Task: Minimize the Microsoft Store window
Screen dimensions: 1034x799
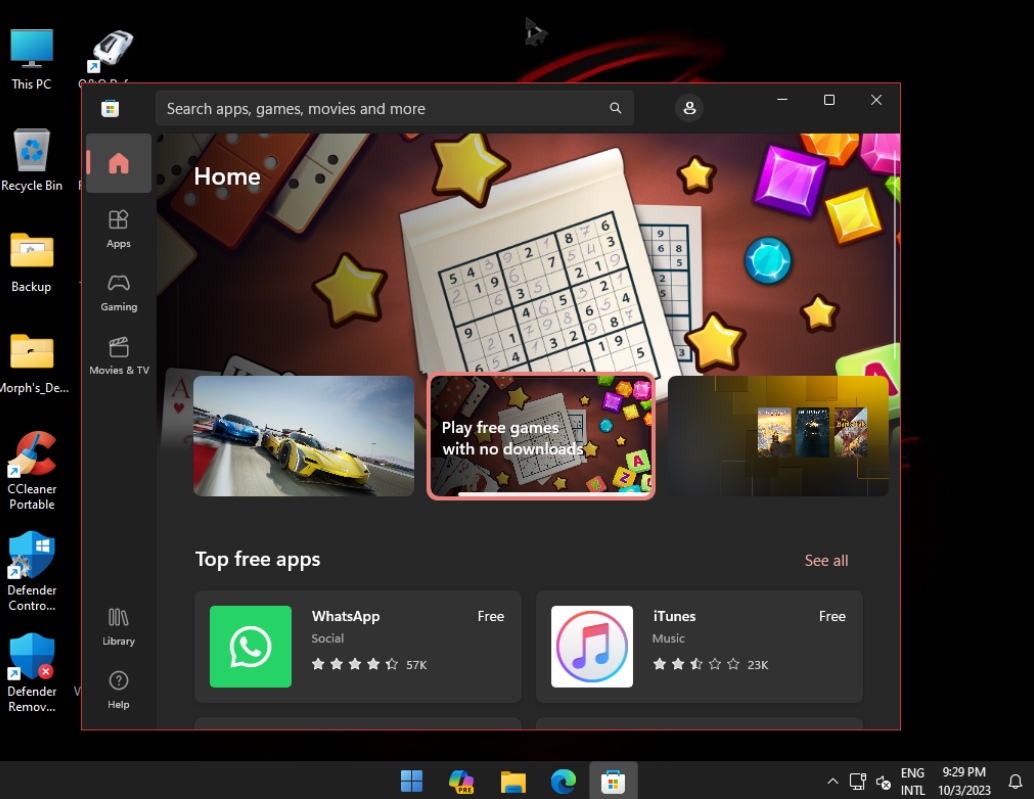Action: coord(782,100)
